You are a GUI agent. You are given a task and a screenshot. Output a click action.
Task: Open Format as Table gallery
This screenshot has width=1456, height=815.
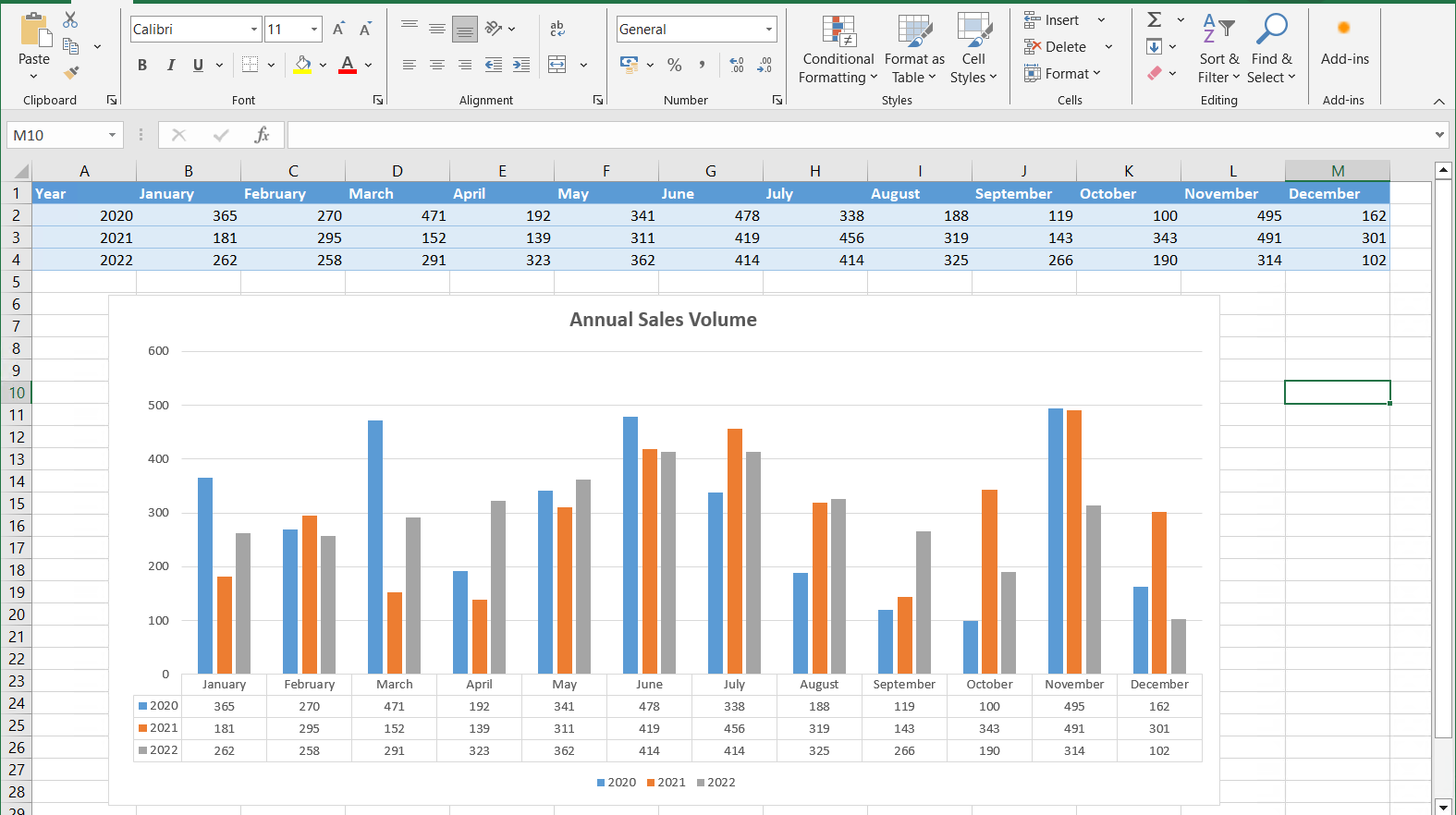click(x=914, y=50)
